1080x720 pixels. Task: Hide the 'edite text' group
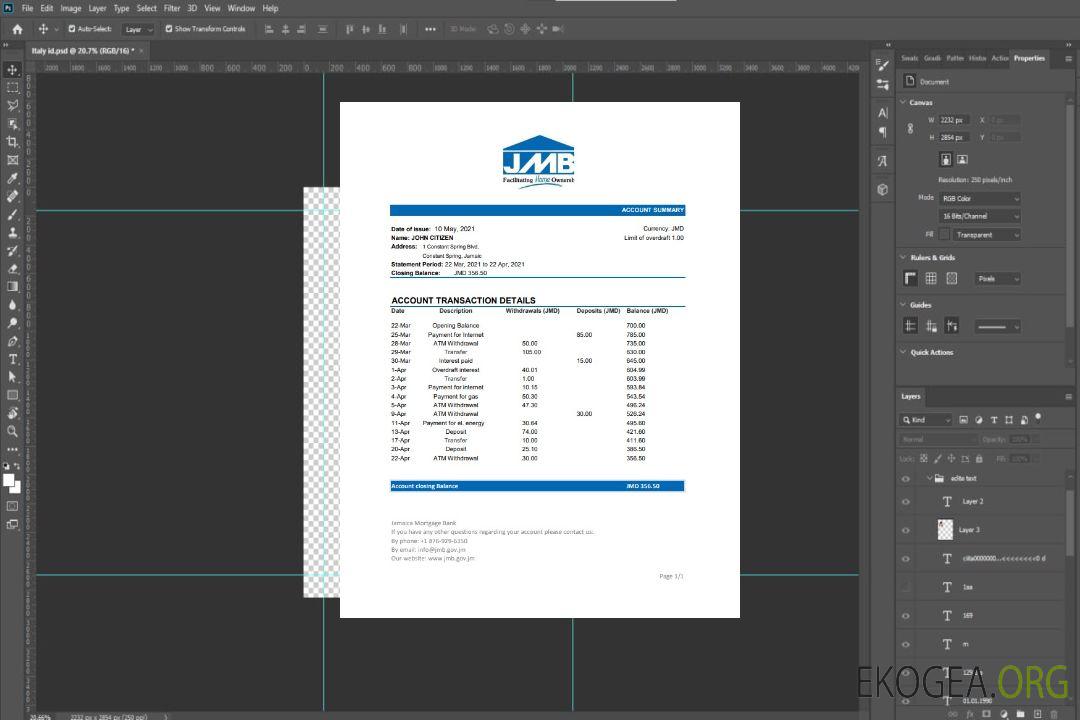coord(906,479)
